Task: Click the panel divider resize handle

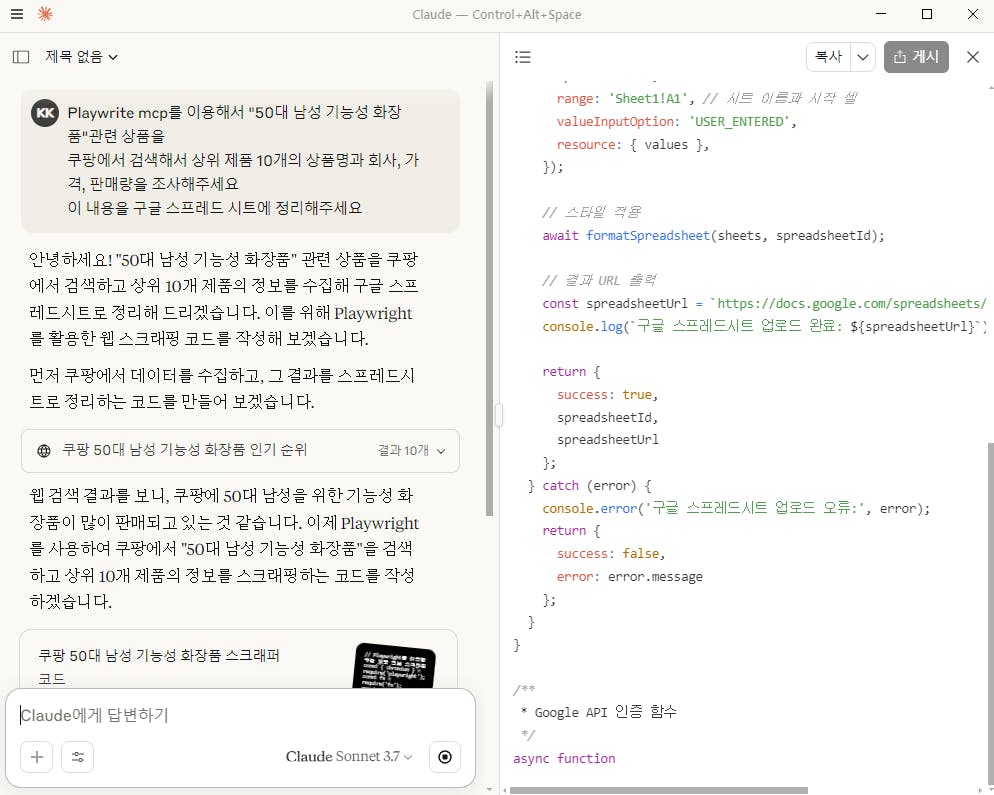Action: pyautogui.click(x=499, y=415)
